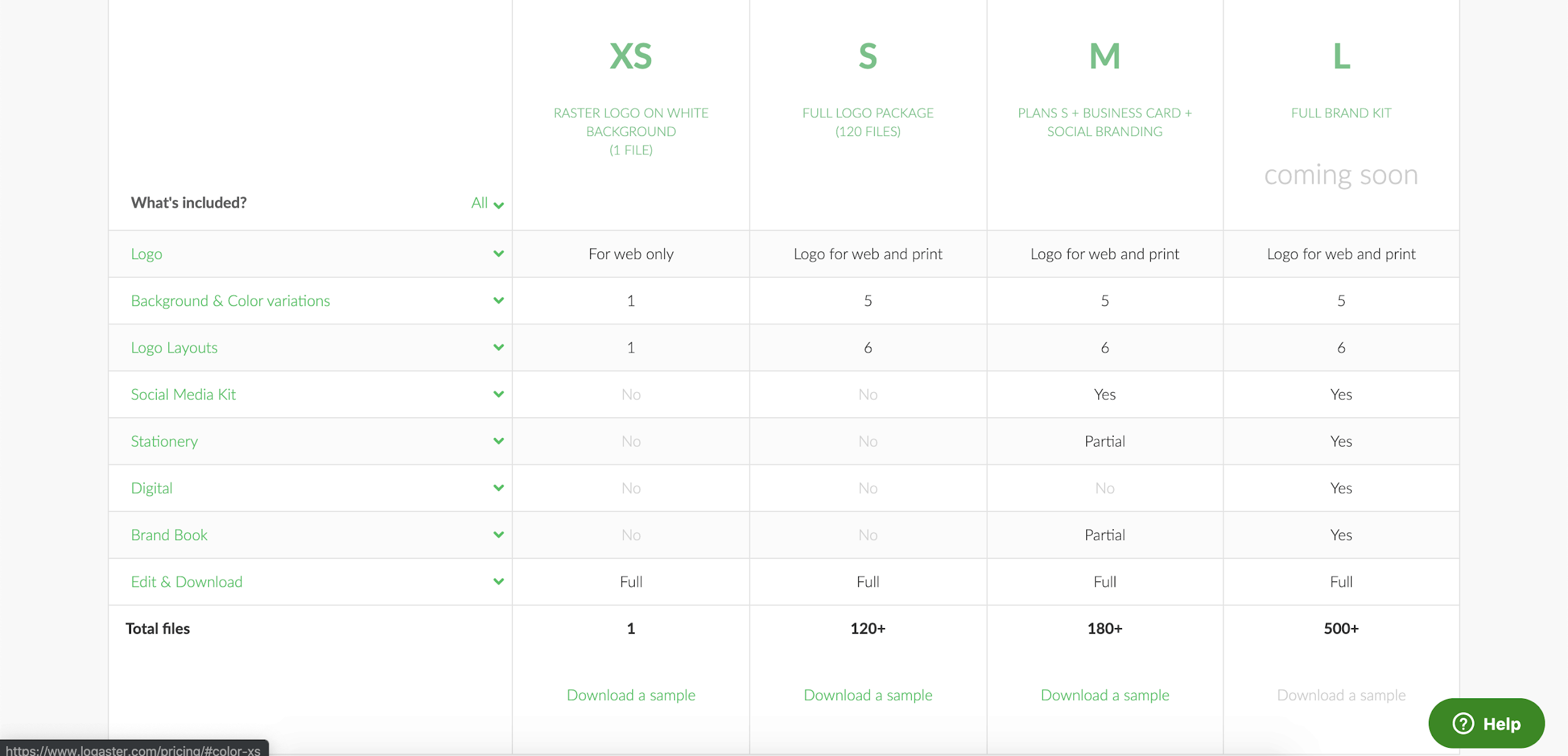Screen dimensions: 1568x756
Task: Click the Edit & Download label
Action: pyautogui.click(x=187, y=582)
